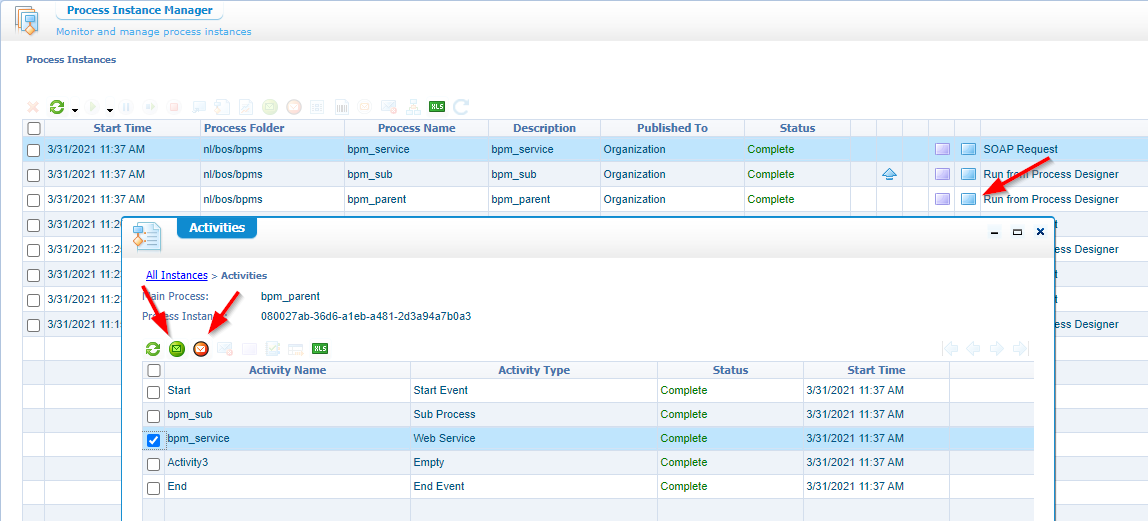Tick the select-all checkbox in Process Instances header
The height and width of the screenshot is (521, 1148).
pyautogui.click(x=34, y=128)
